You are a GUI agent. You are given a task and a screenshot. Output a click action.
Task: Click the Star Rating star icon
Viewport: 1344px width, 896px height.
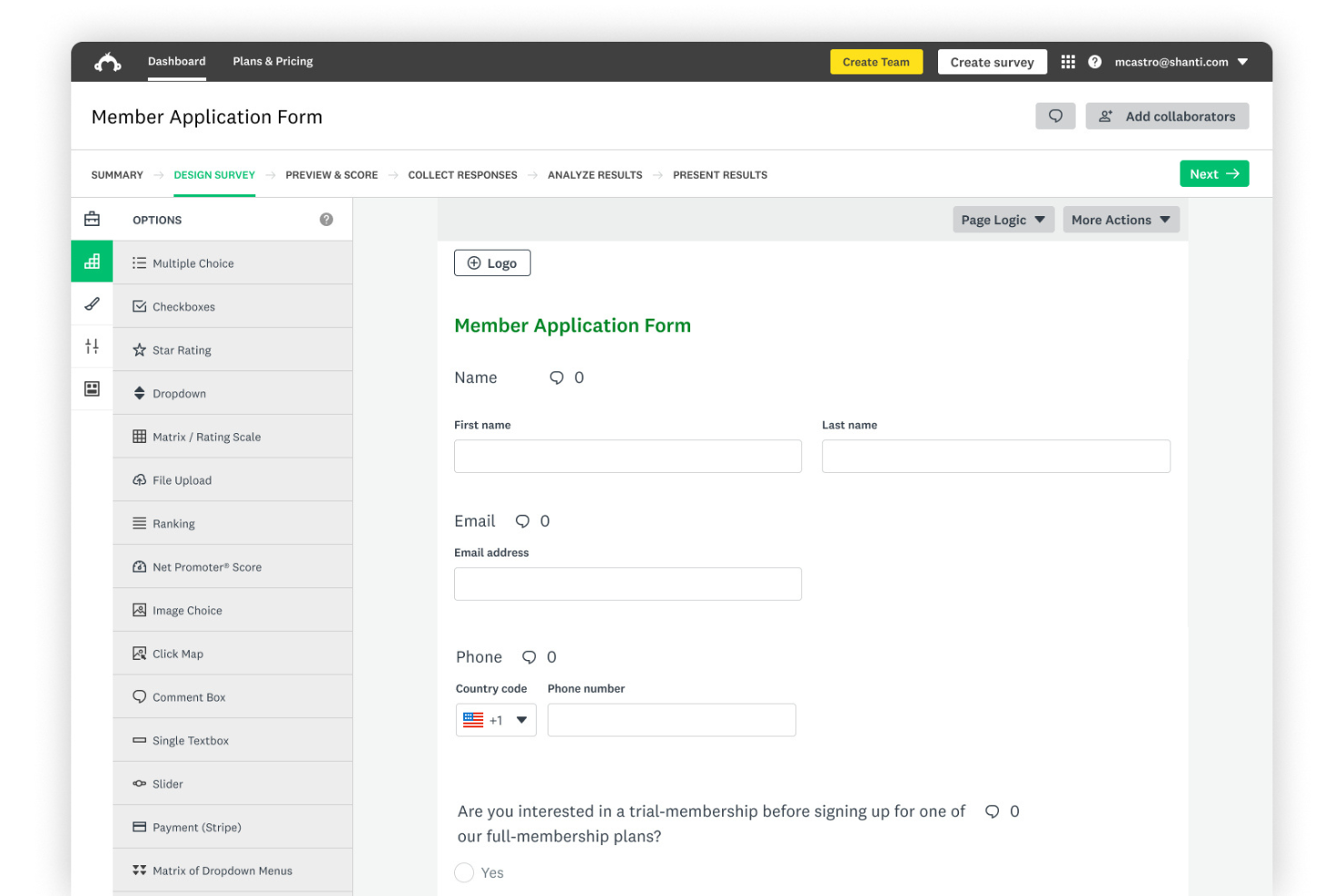(139, 350)
